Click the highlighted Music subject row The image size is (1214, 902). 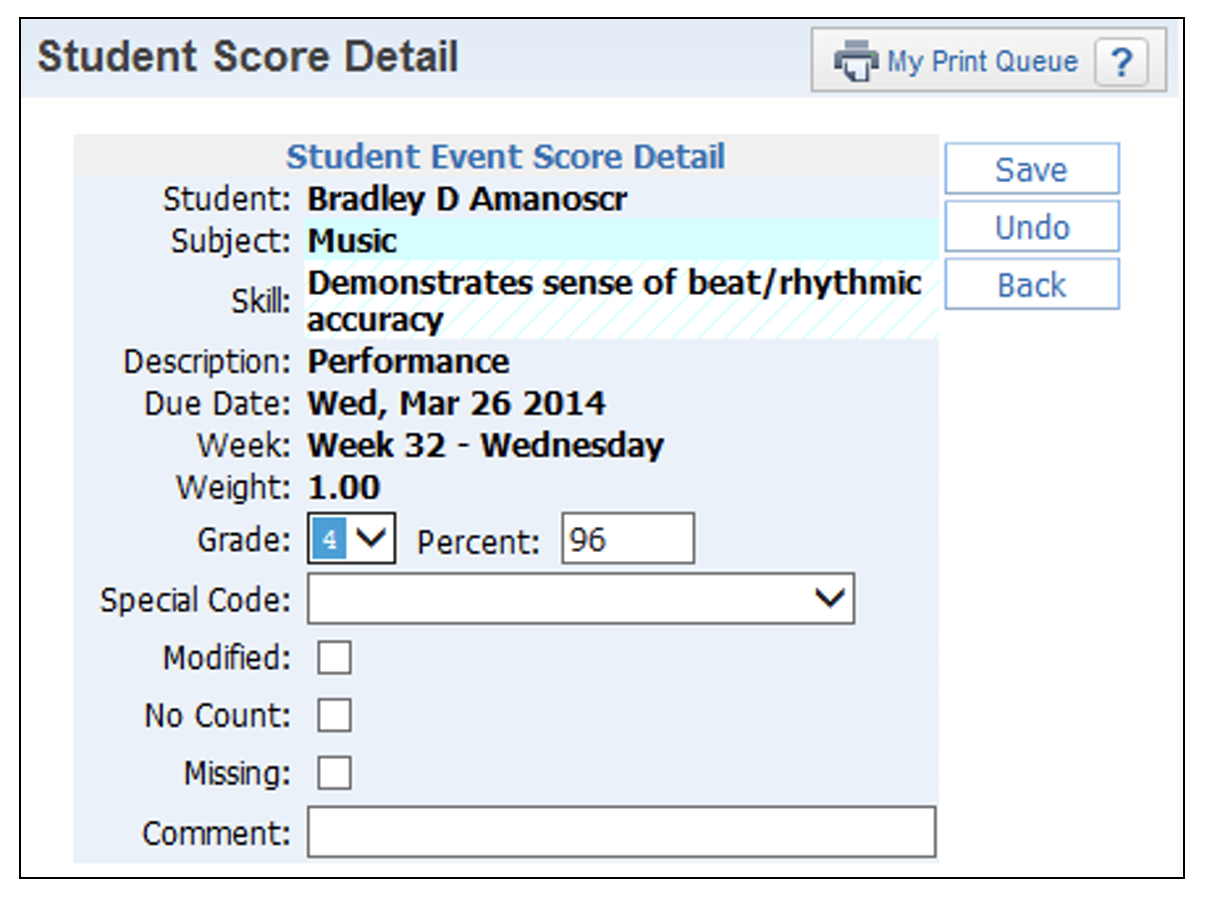[620, 241]
